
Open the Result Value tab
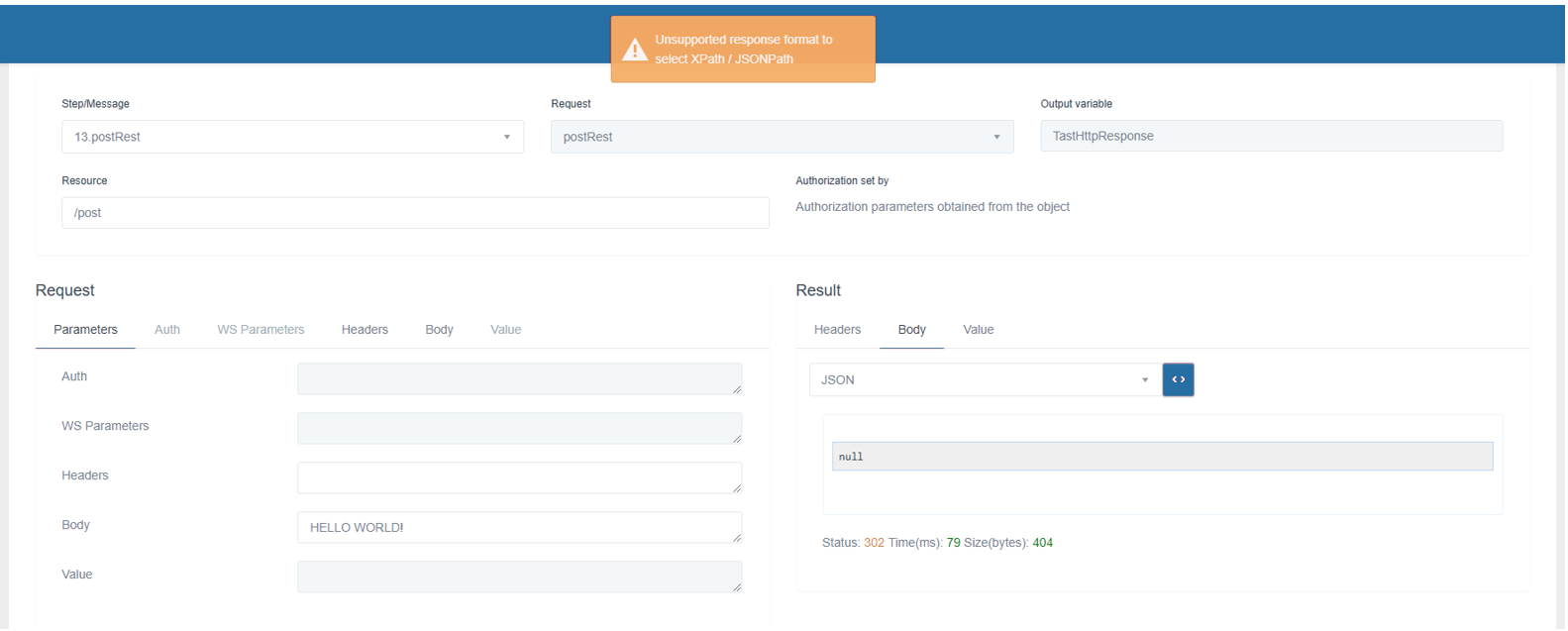coord(978,330)
